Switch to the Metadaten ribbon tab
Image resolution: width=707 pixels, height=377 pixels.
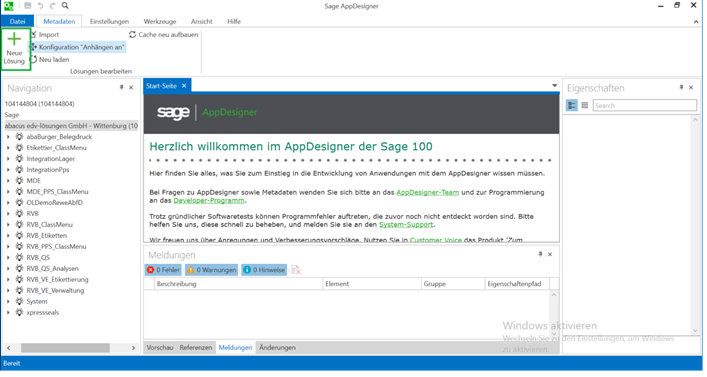59,21
